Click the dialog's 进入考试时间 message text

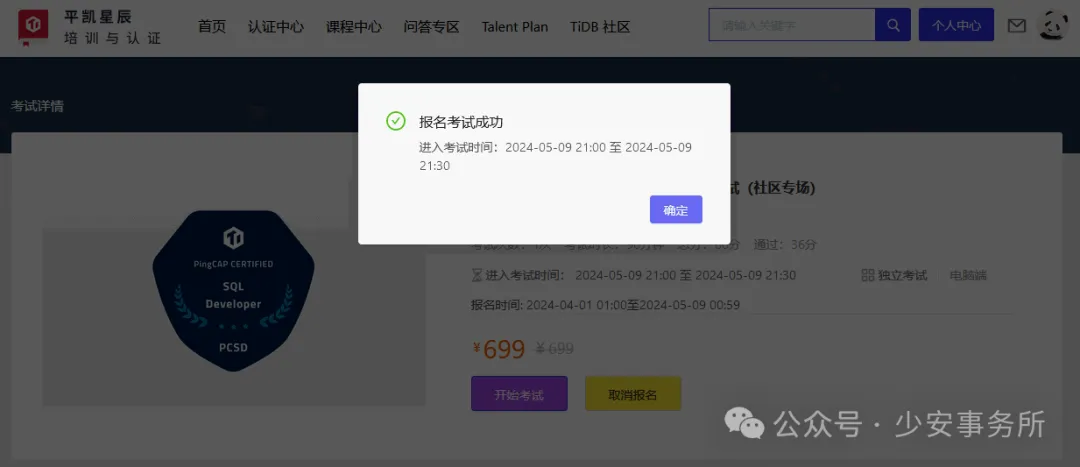click(555, 156)
